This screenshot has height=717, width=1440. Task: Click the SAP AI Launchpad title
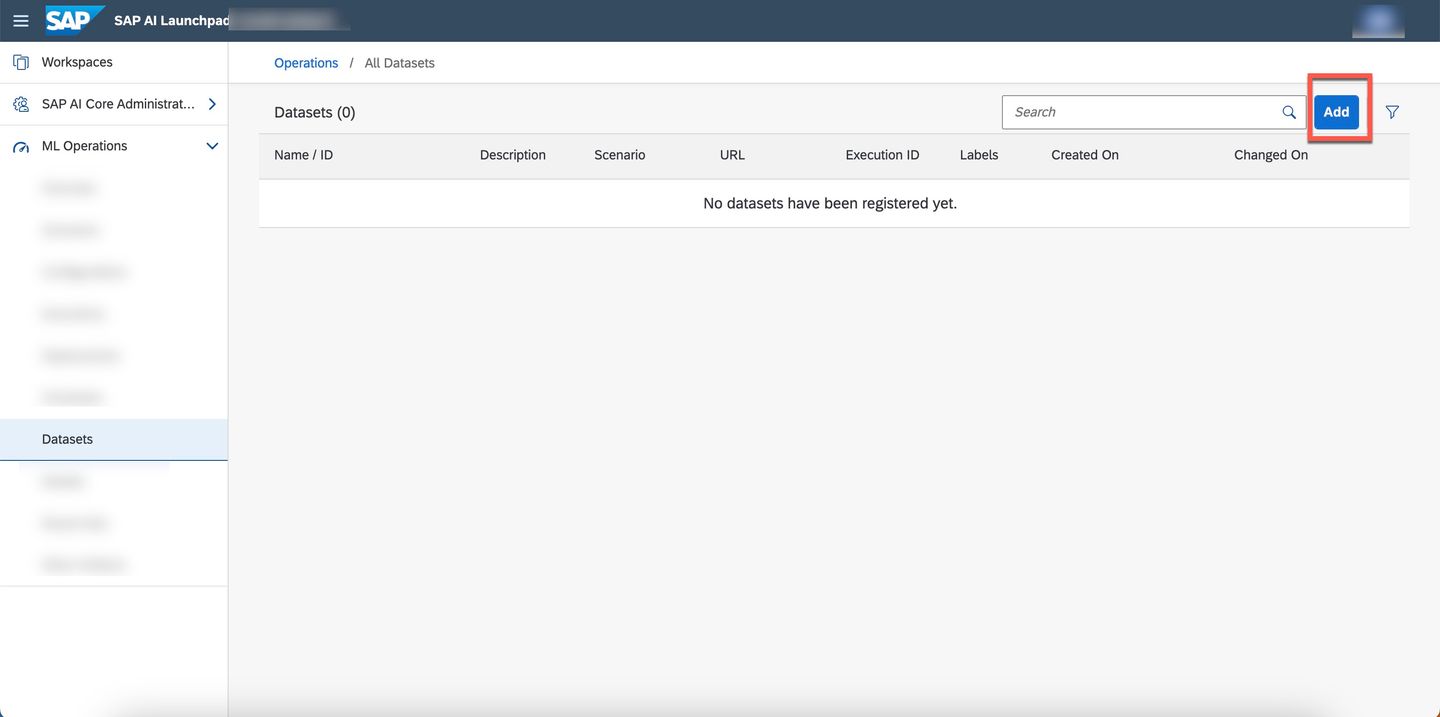coord(172,21)
